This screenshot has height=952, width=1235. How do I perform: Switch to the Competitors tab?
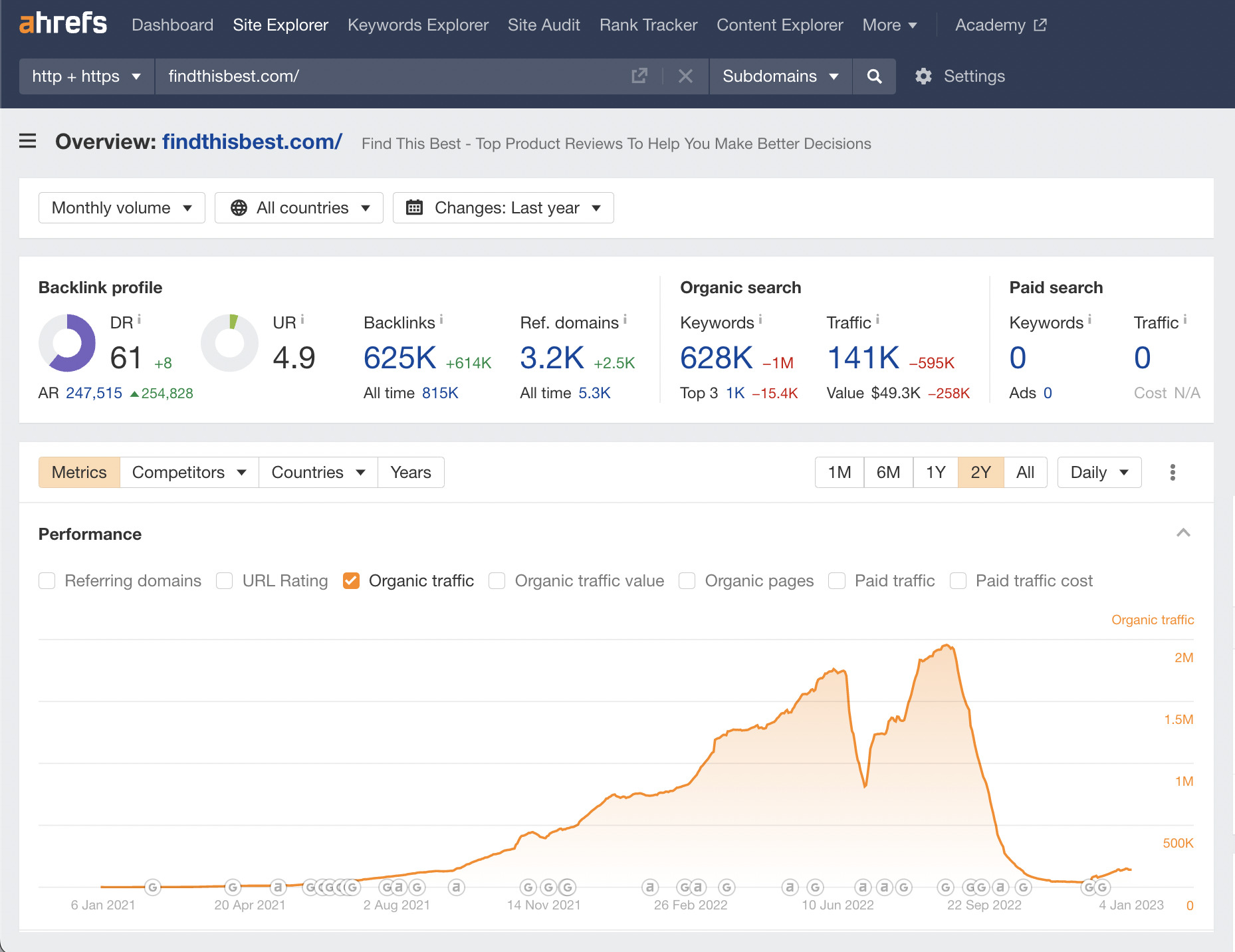tap(188, 472)
